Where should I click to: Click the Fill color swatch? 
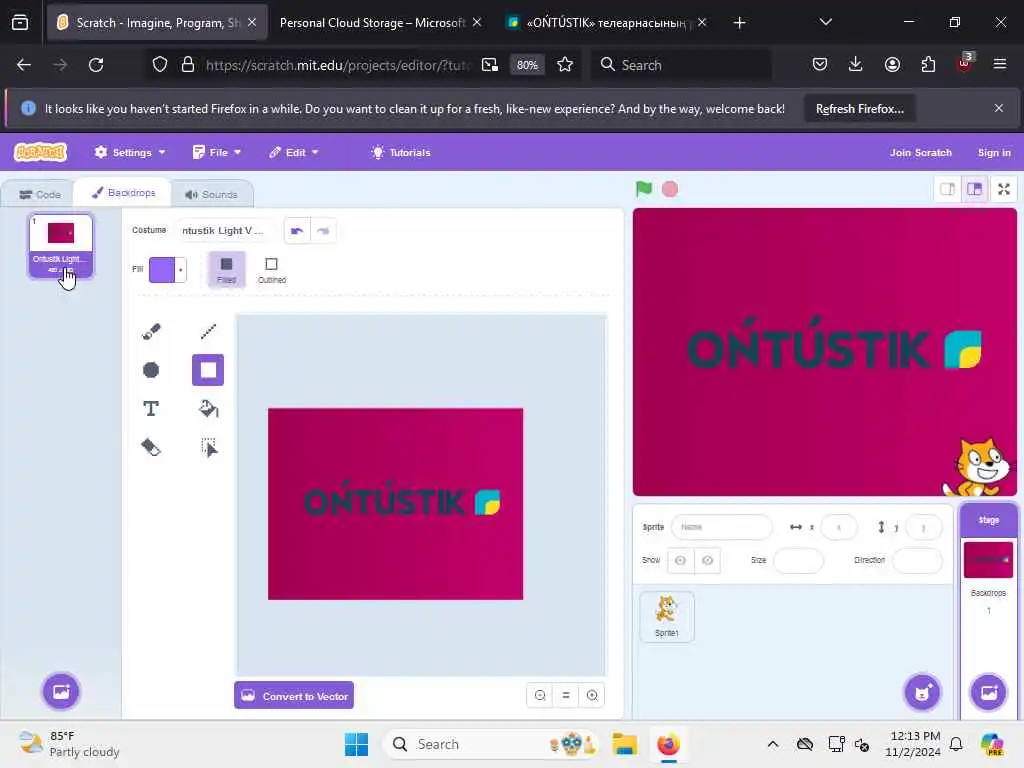coord(163,270)
